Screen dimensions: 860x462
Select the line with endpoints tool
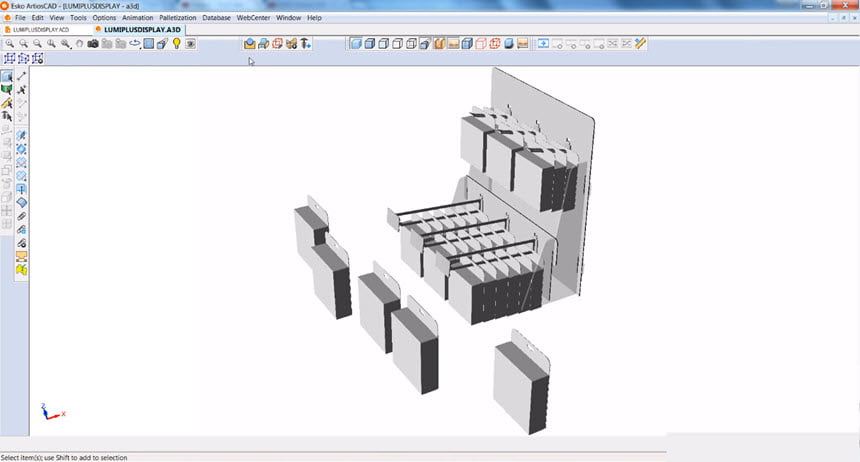tap(21, 76)
